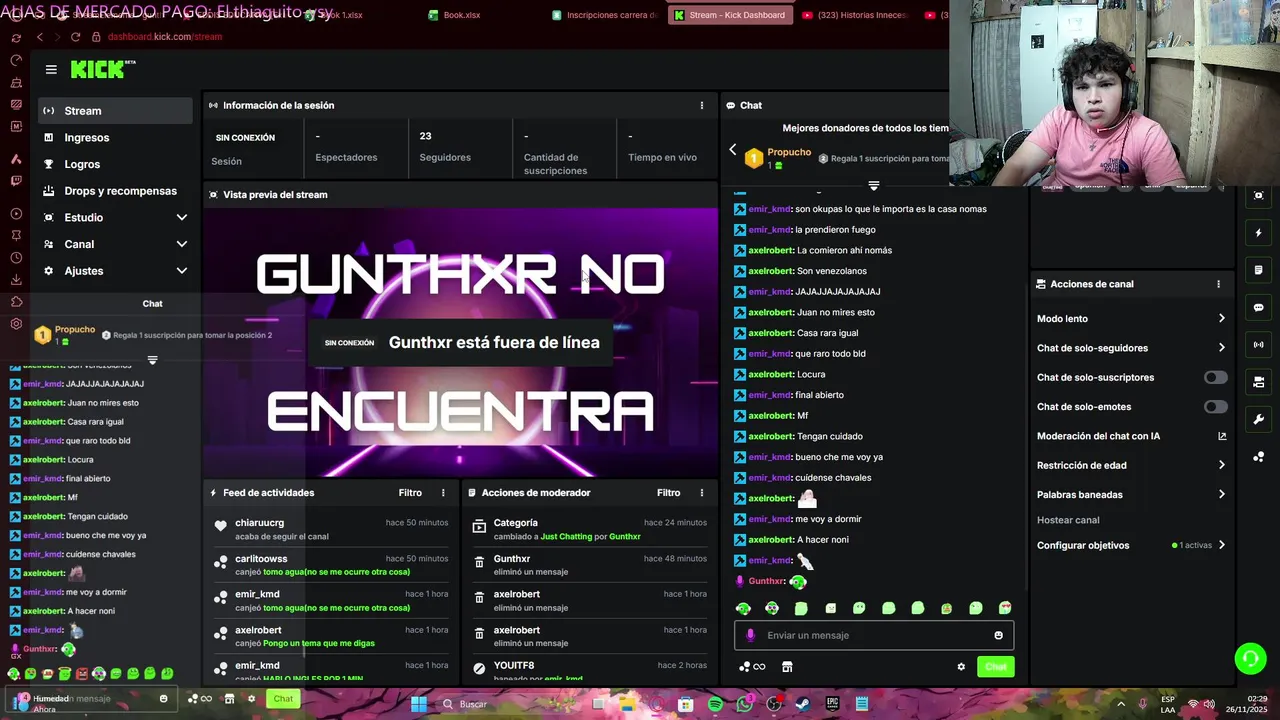Click green Chat send button in main chat
Image resolution: width=1280 pixels, height=720 pixels.
(x=996, y=667)
